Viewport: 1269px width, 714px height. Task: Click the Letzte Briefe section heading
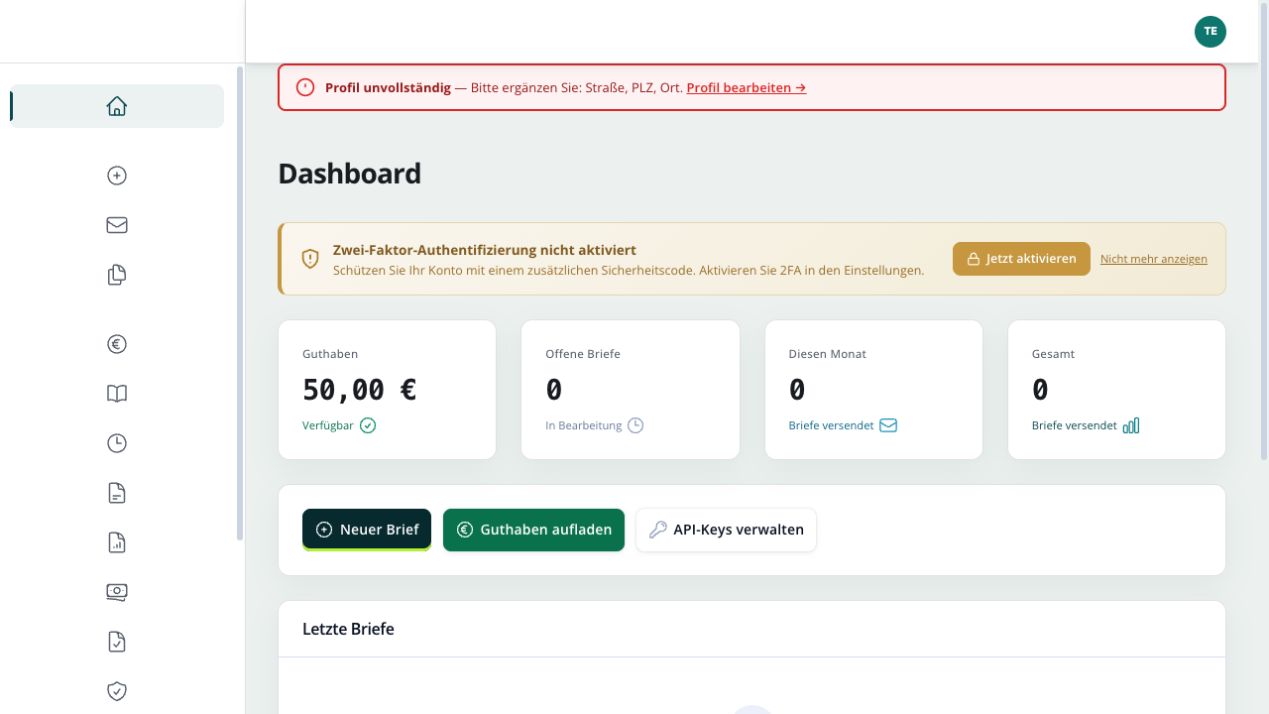(x=348, y=629)
